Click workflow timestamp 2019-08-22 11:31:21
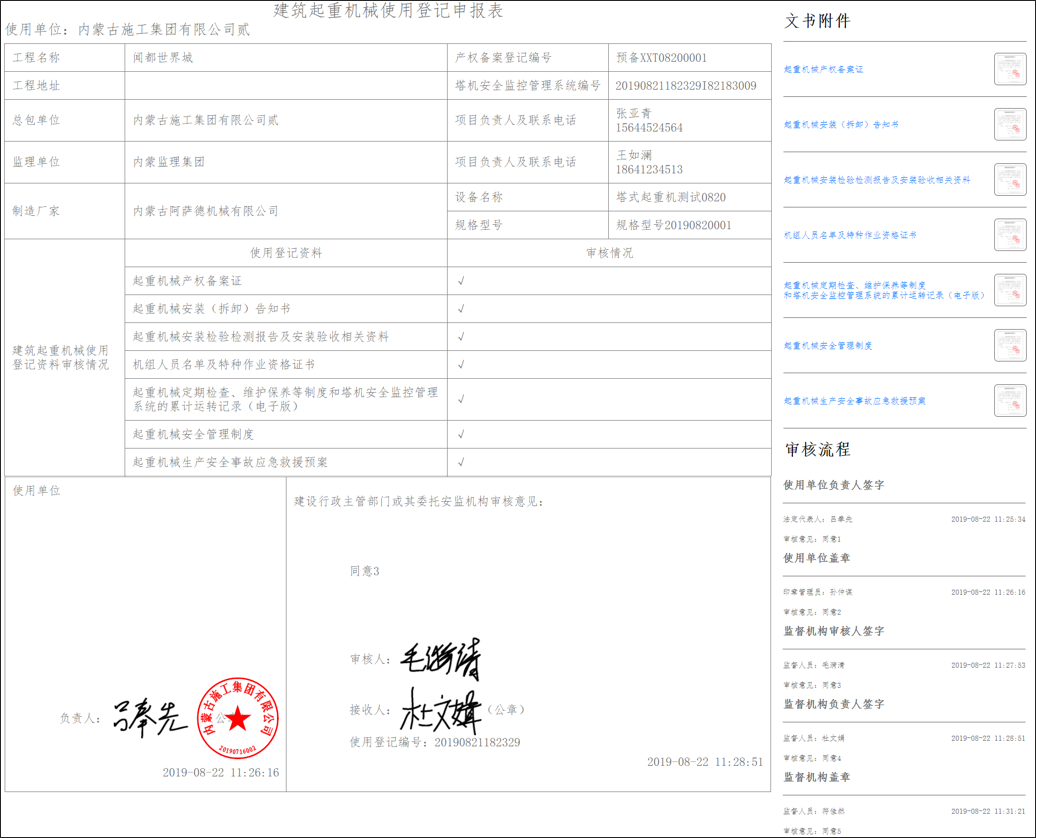The image size is (1037, 838). 988,811
